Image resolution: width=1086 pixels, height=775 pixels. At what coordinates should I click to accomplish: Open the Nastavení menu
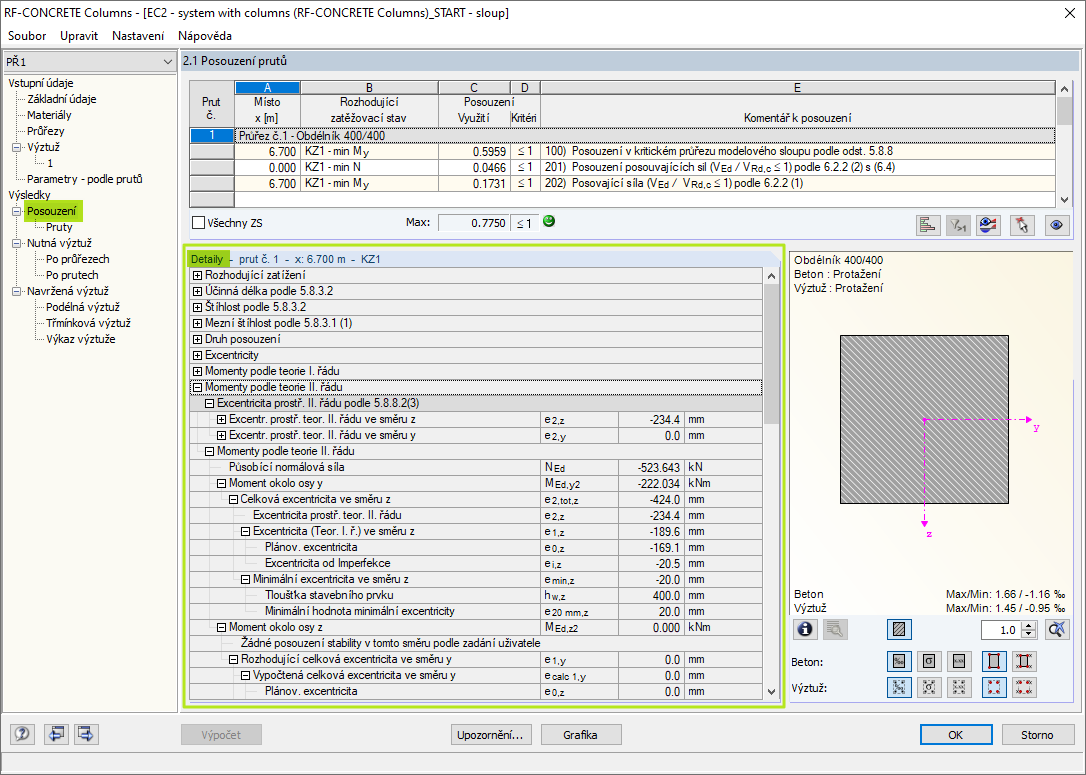[138, 35]
